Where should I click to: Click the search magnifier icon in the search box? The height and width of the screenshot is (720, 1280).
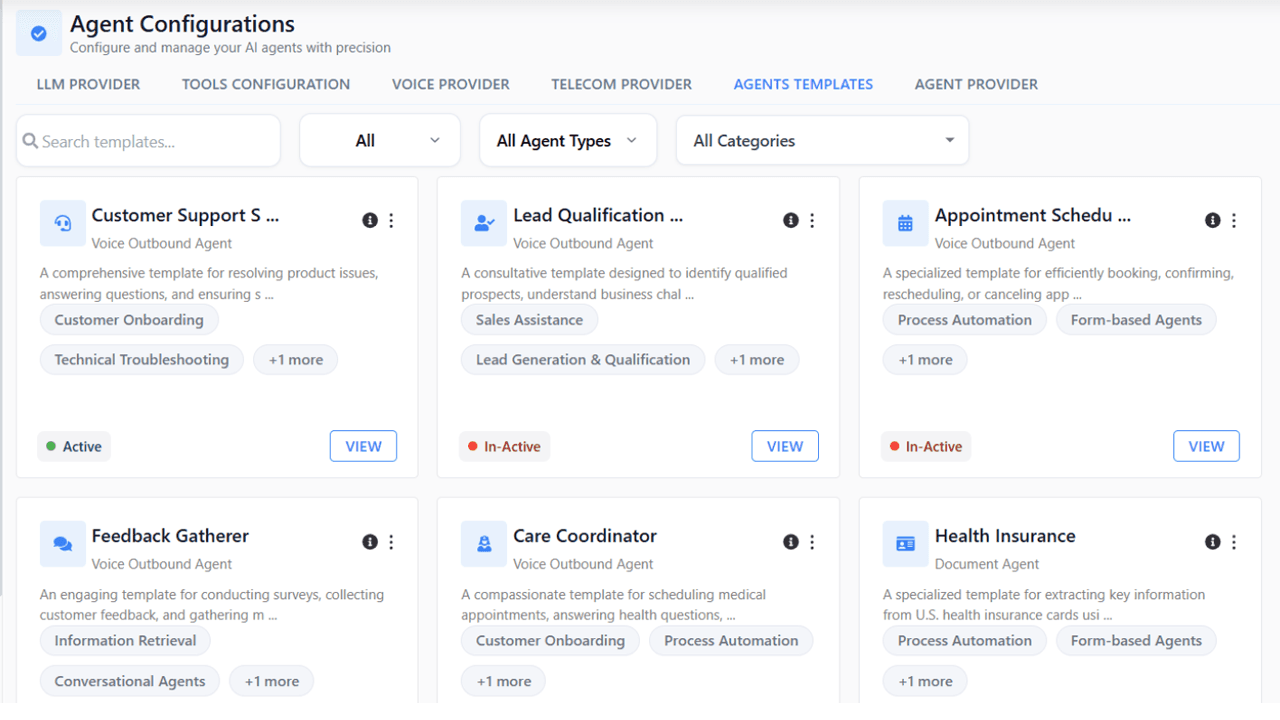(x=31, y=140)
